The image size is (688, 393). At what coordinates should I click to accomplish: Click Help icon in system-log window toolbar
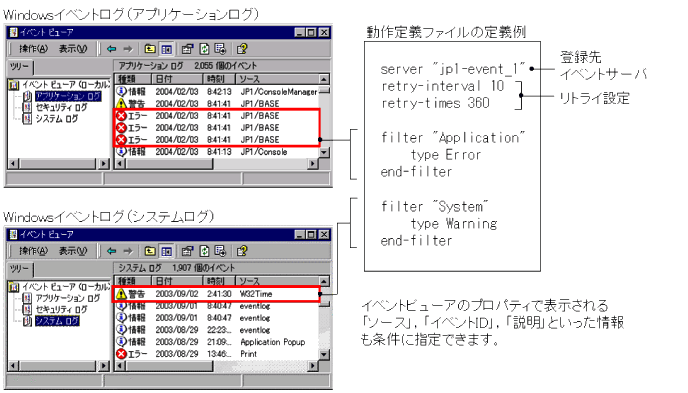coord(242,251)
